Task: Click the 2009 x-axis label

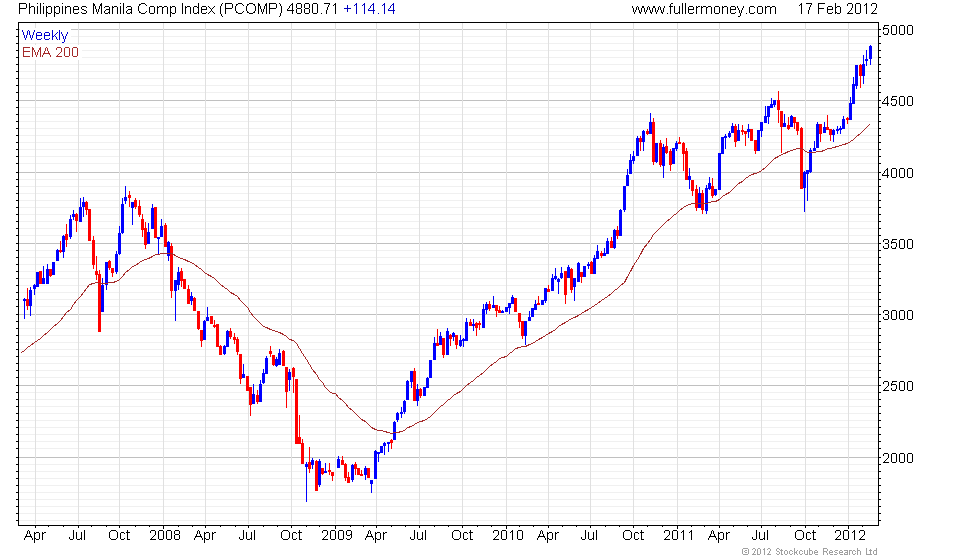Action: pos(337,536)
